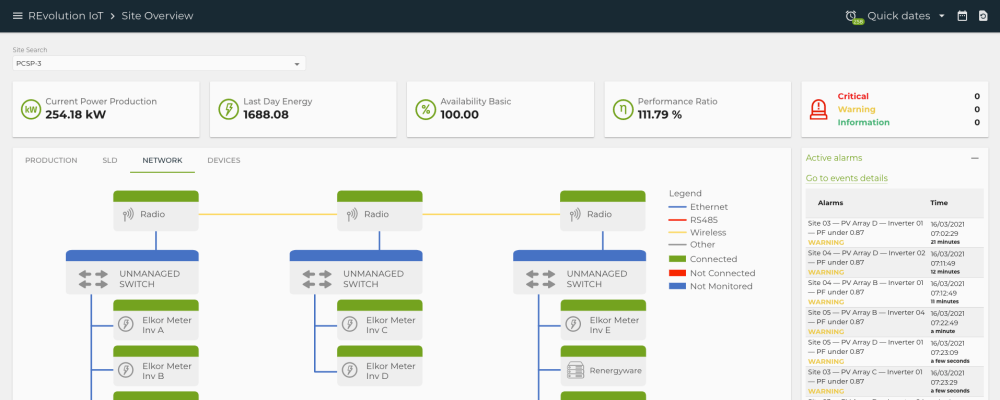Click the refresh report icon in header
The width and height of the screenshot is (1000, 400).
[983, 16]
